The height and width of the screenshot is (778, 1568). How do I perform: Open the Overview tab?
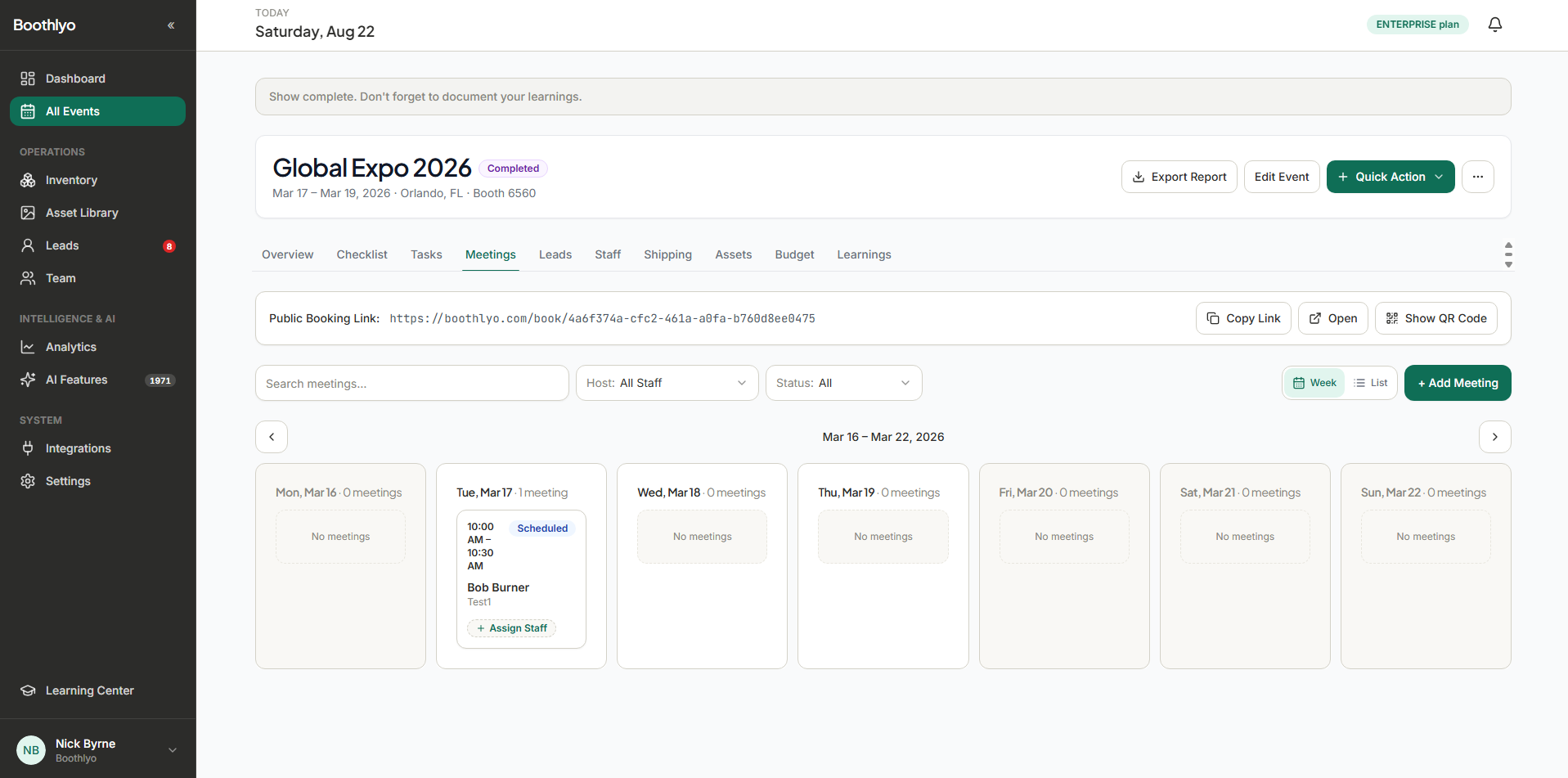[x=287, y=254]
